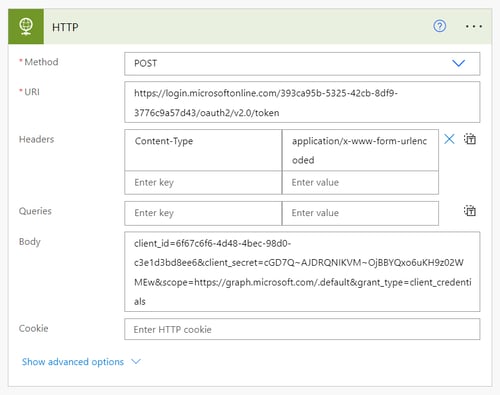Click the empty Headers Enter value field
500x395 pixels.
coord(360,183)
